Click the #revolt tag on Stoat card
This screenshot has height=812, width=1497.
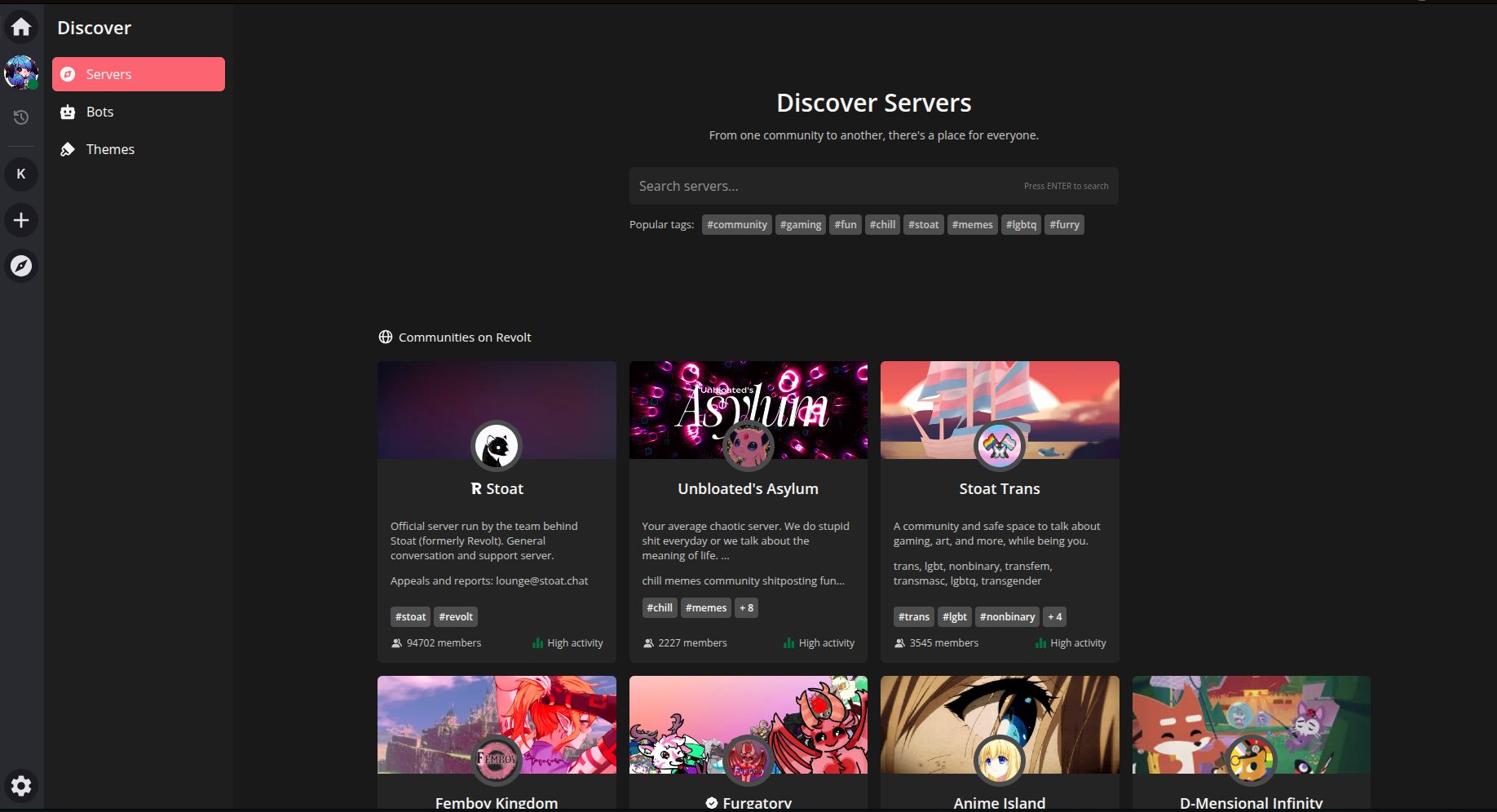tap(455, 616)
